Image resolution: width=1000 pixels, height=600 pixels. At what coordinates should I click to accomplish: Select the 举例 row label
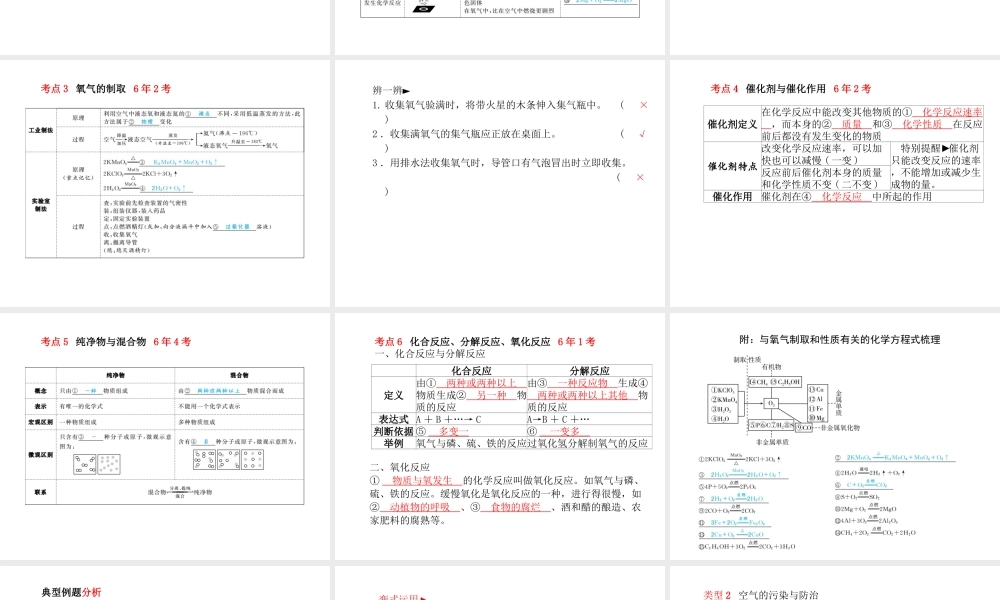pyautogui.click(x=393, y=443)
